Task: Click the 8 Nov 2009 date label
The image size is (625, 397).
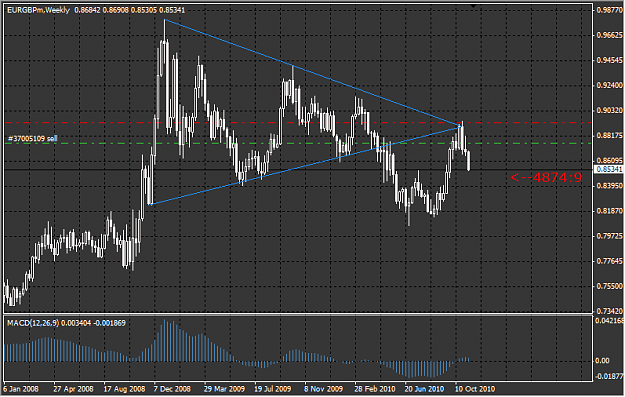Action: click(x=323, y=389)
